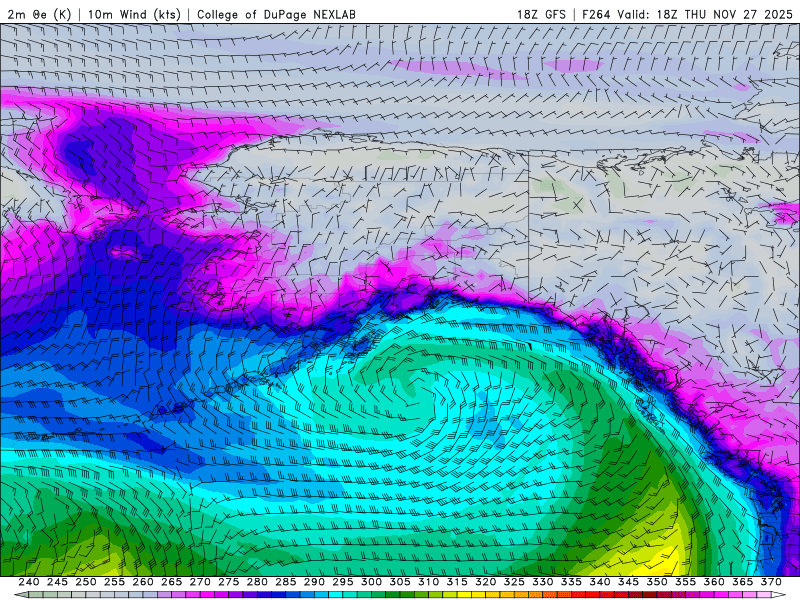The height and width of the screenshot is (600, 800).
Task: Select the '18Z GFS' model run label
Action: [x=541, y=14]
